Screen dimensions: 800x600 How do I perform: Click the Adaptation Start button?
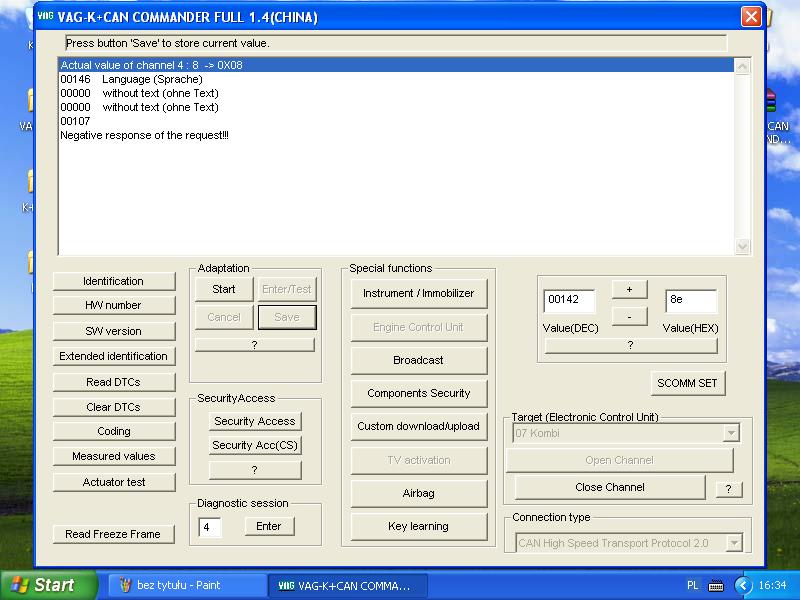point(224,289)
